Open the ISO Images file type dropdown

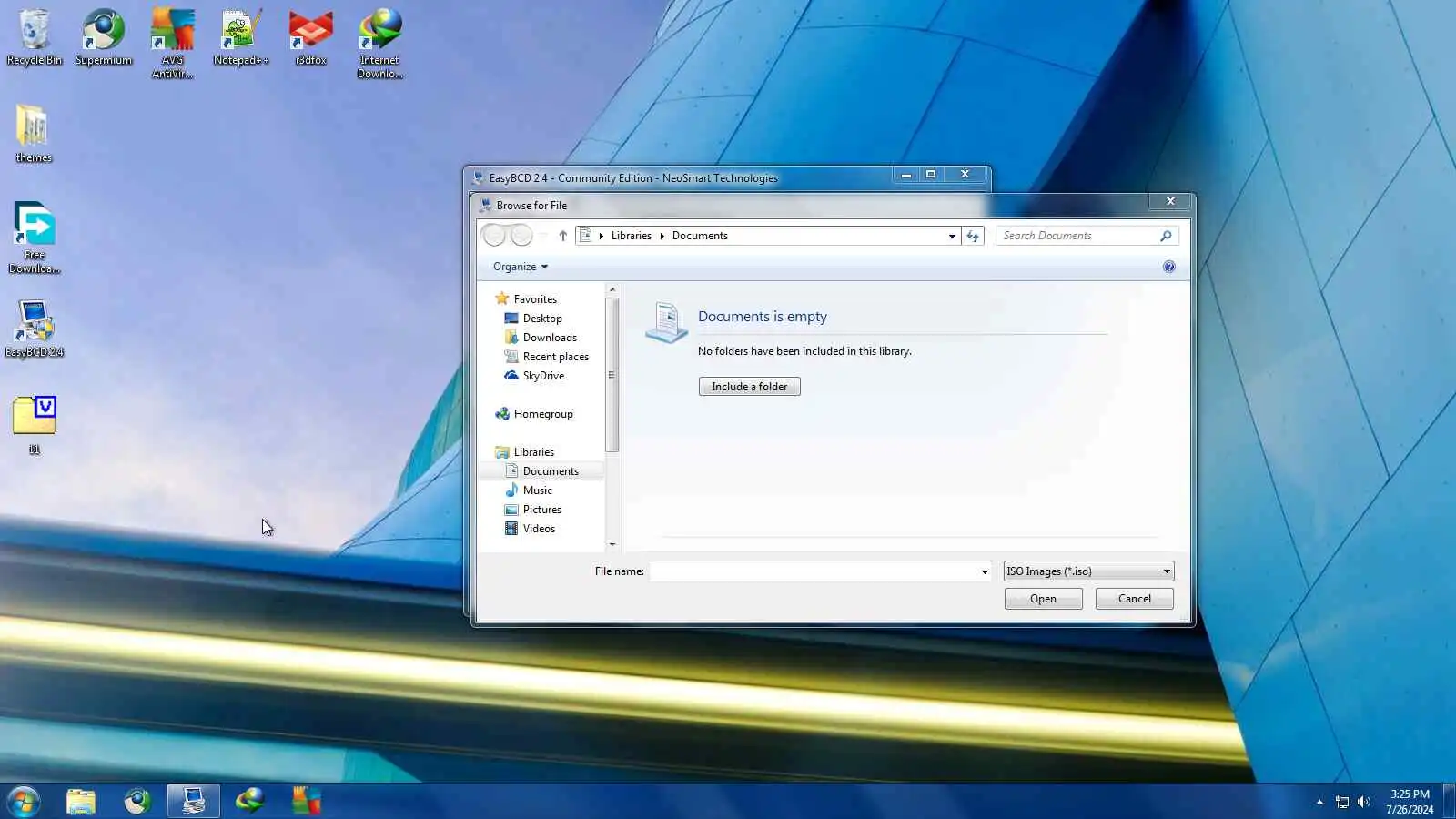pos(1088,571)
